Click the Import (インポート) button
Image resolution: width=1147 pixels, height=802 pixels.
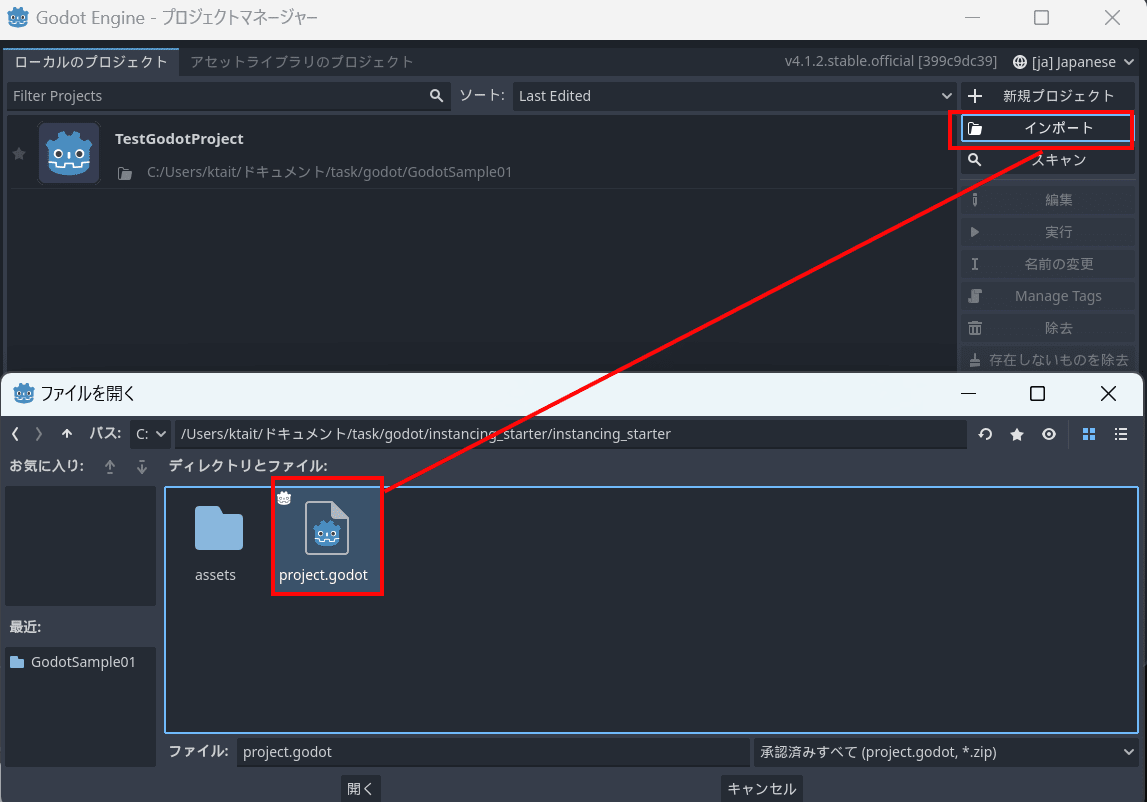1046,129
